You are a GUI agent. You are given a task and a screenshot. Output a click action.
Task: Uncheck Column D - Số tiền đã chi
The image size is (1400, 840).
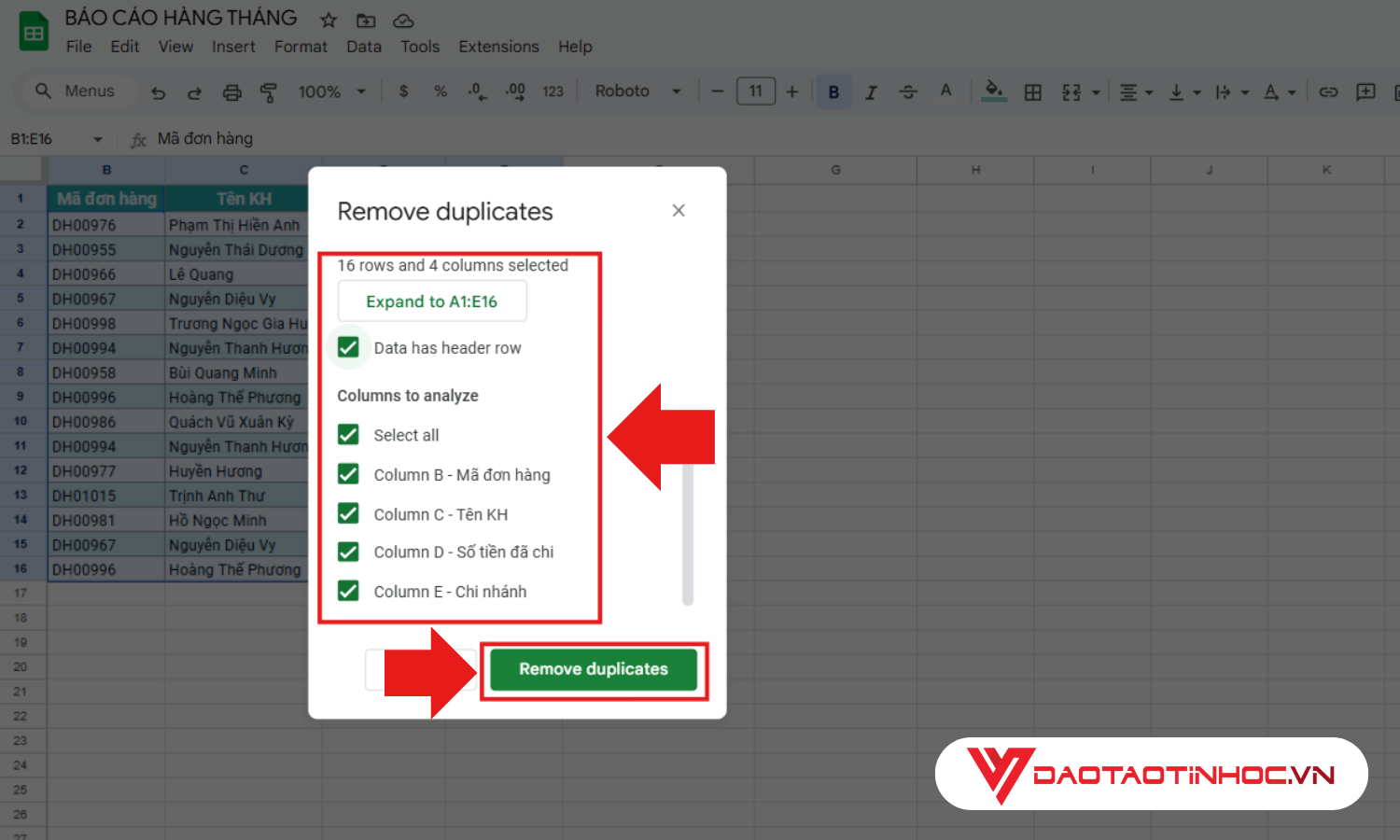[349, 553]
